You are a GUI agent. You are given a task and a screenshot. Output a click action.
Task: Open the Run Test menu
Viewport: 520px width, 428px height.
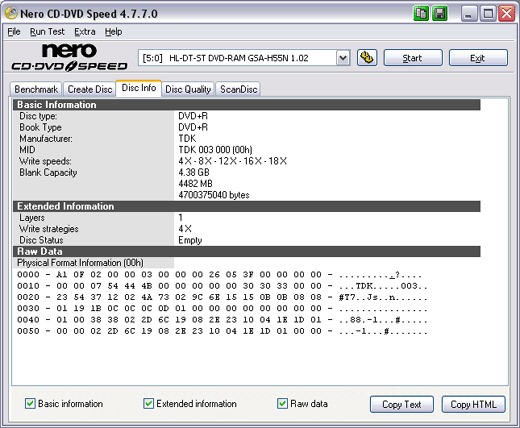click(x=47, y=32)
